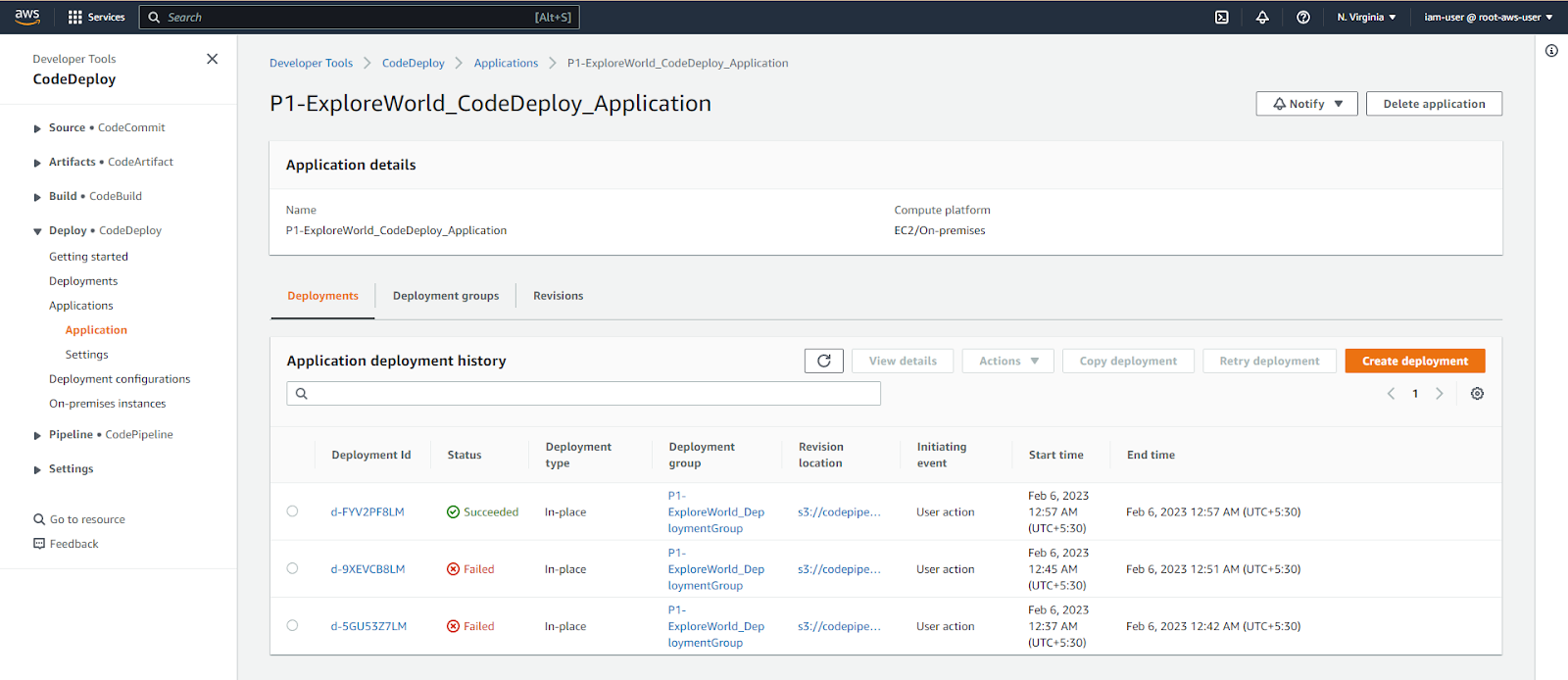Sort by Start time column header
The height and width of the screenshot is (680, 1568).
[1055, 455]
